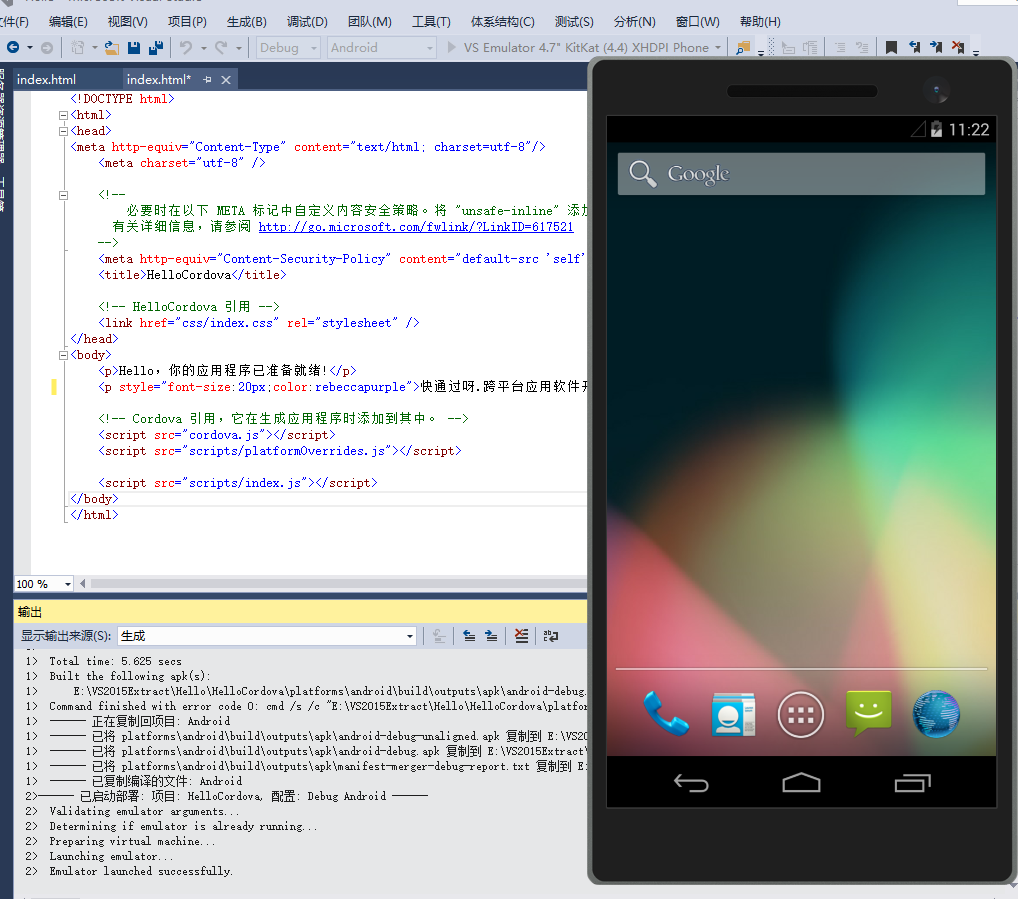The image size is (1018, 899).
Task: Open the Browser globe app in the emulator
Action: (x=936, y=714)
